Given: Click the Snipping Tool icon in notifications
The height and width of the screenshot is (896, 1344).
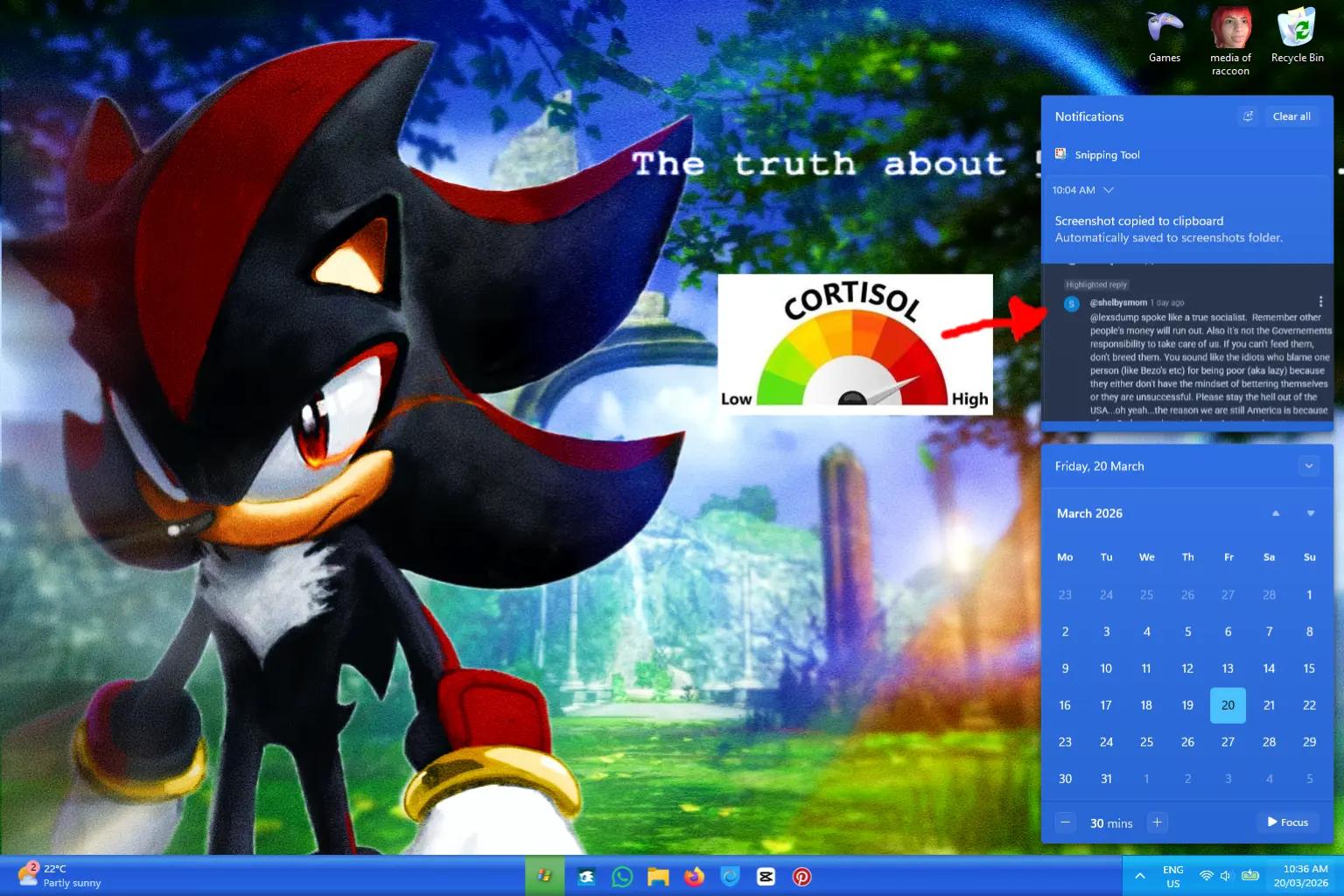Looking at the screenshot, I should (x=1060, y=154).
